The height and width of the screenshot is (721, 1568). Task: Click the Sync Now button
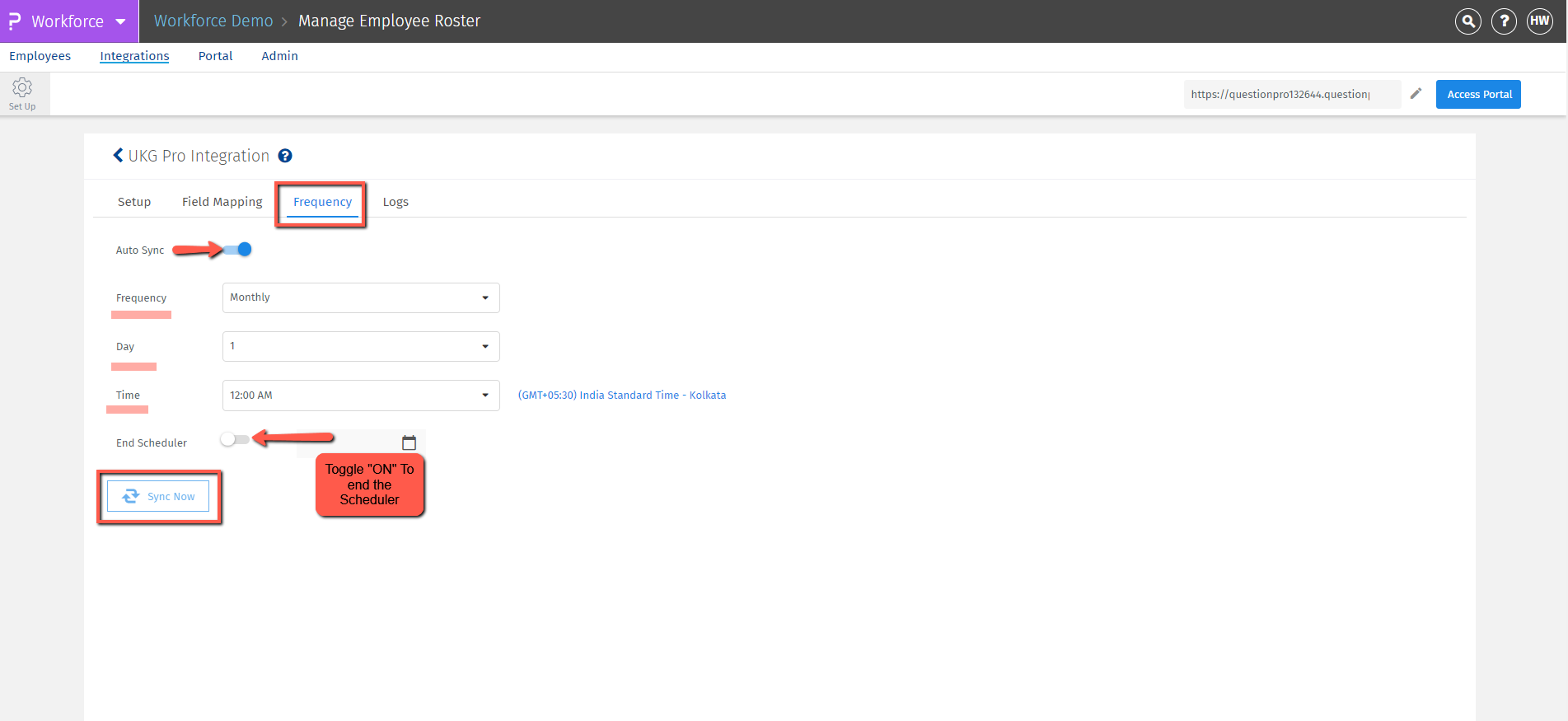[158, 496]
